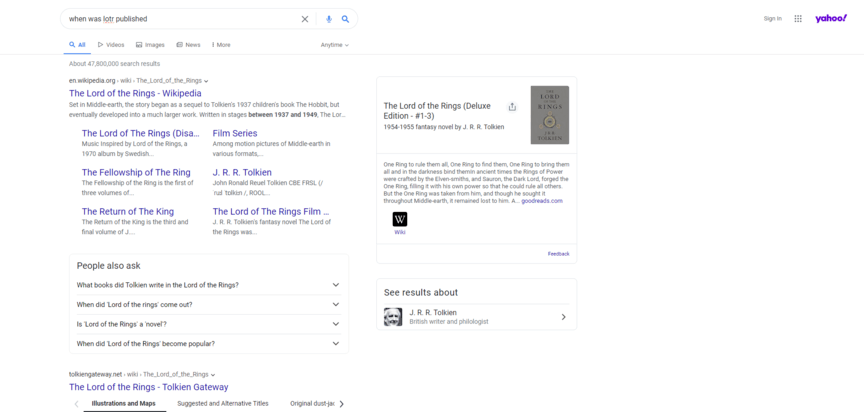Expand 'When did Lord of the Rings become popular'

coord(209,344)
